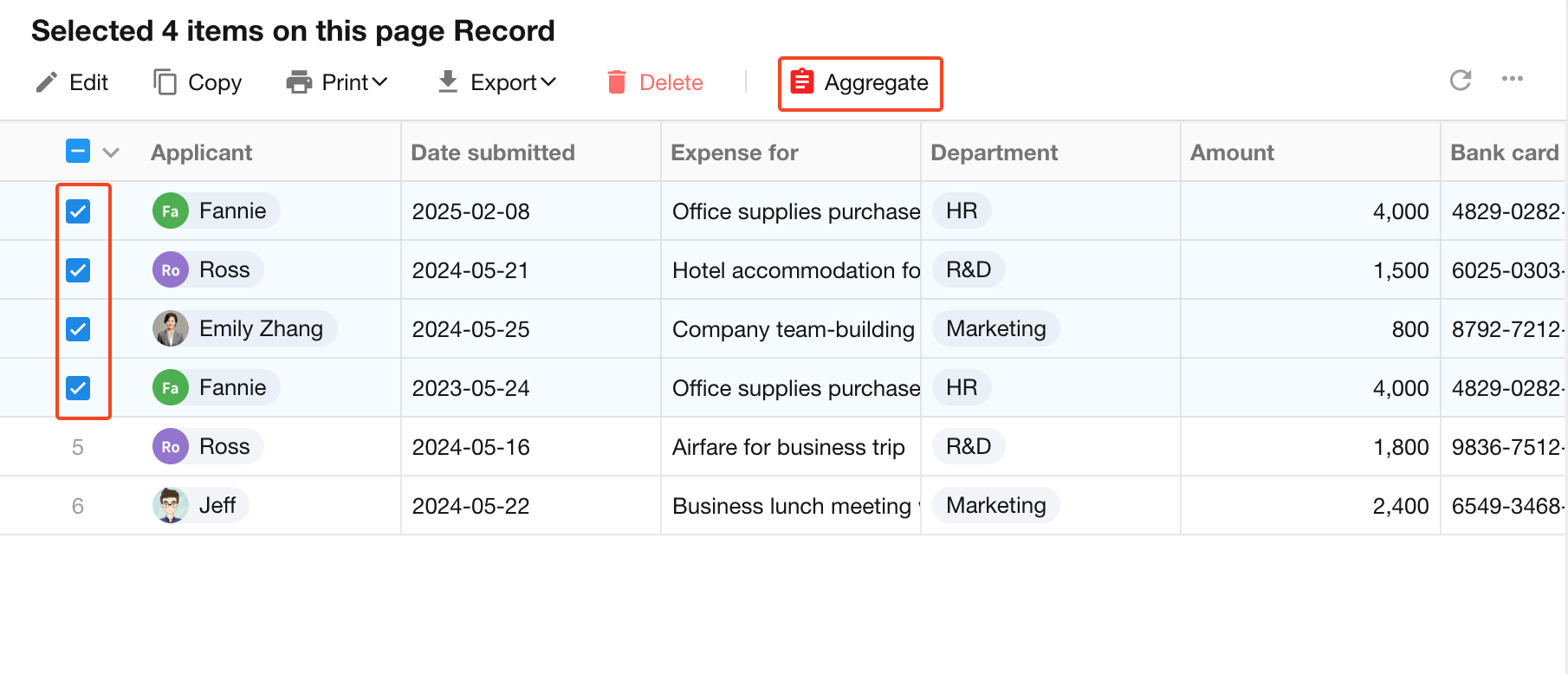Expand the Export dropdown arrow
This screenshot has height=674, width=1568.
(548, 82)
